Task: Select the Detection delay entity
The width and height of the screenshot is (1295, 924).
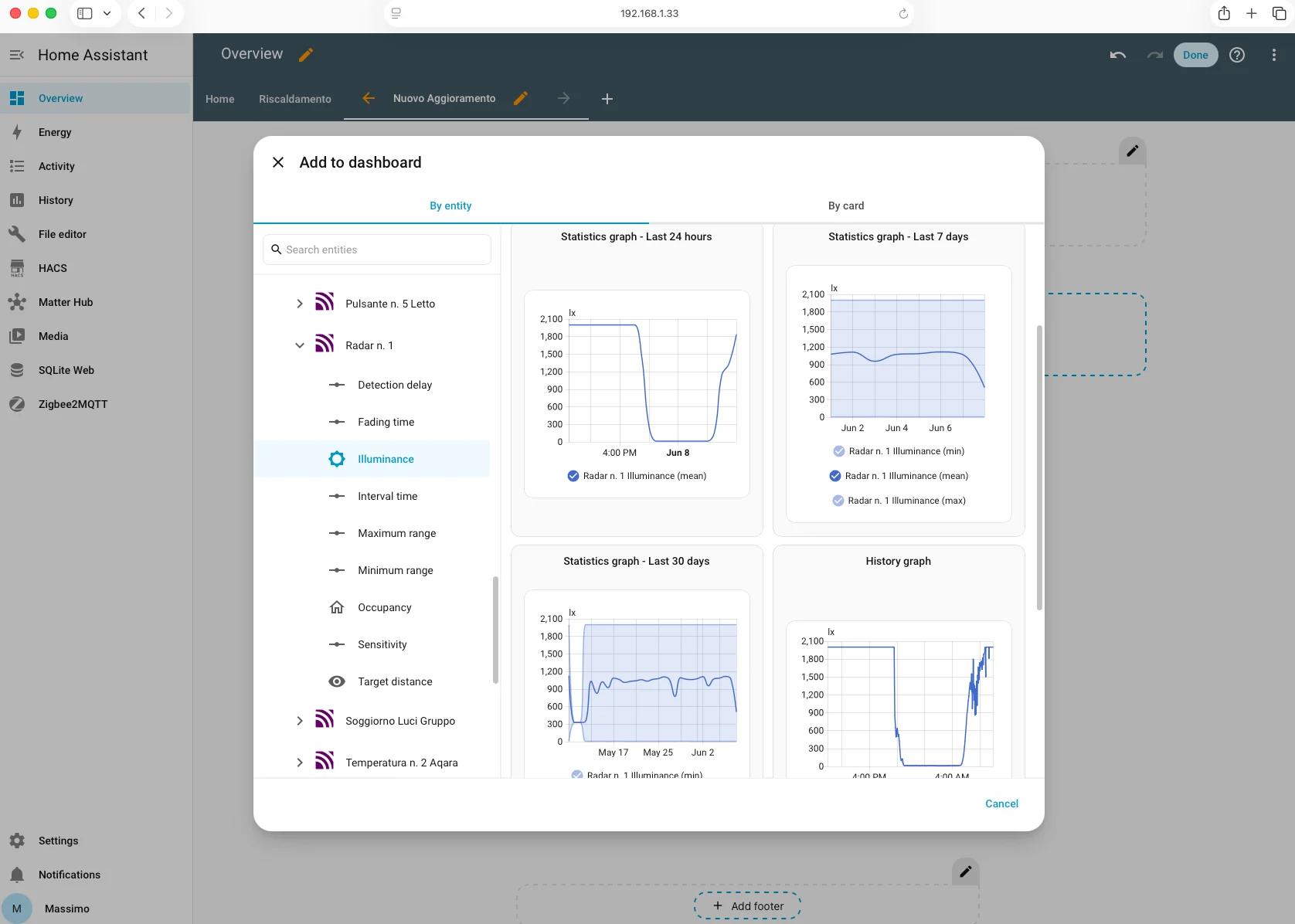Action: click(x=372, y=385)
